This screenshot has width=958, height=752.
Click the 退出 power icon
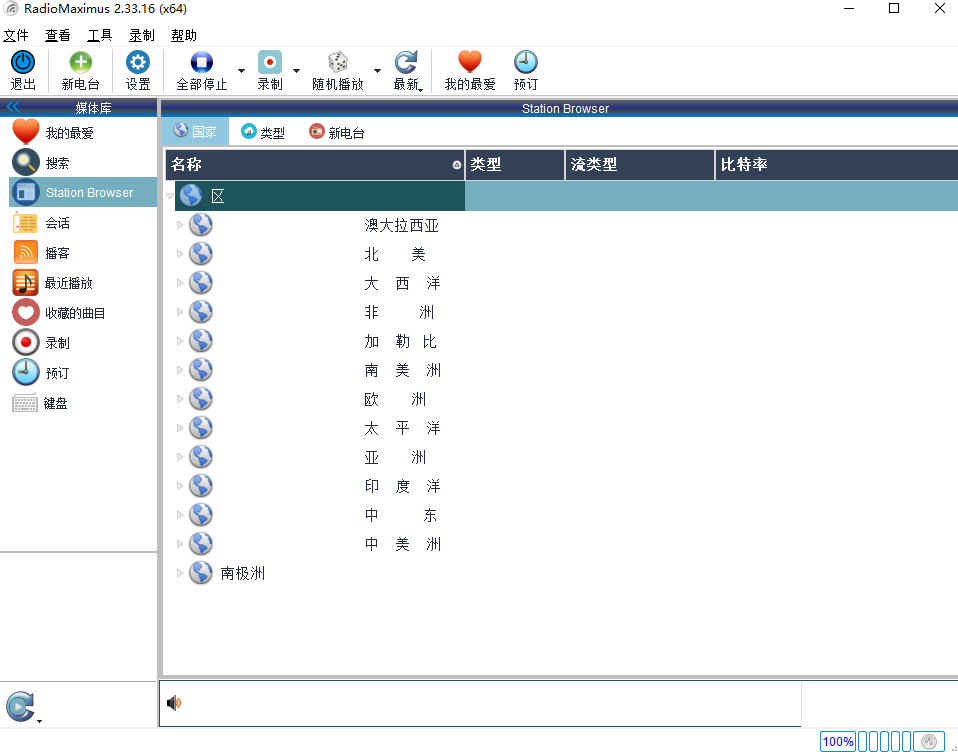point(23,62)
